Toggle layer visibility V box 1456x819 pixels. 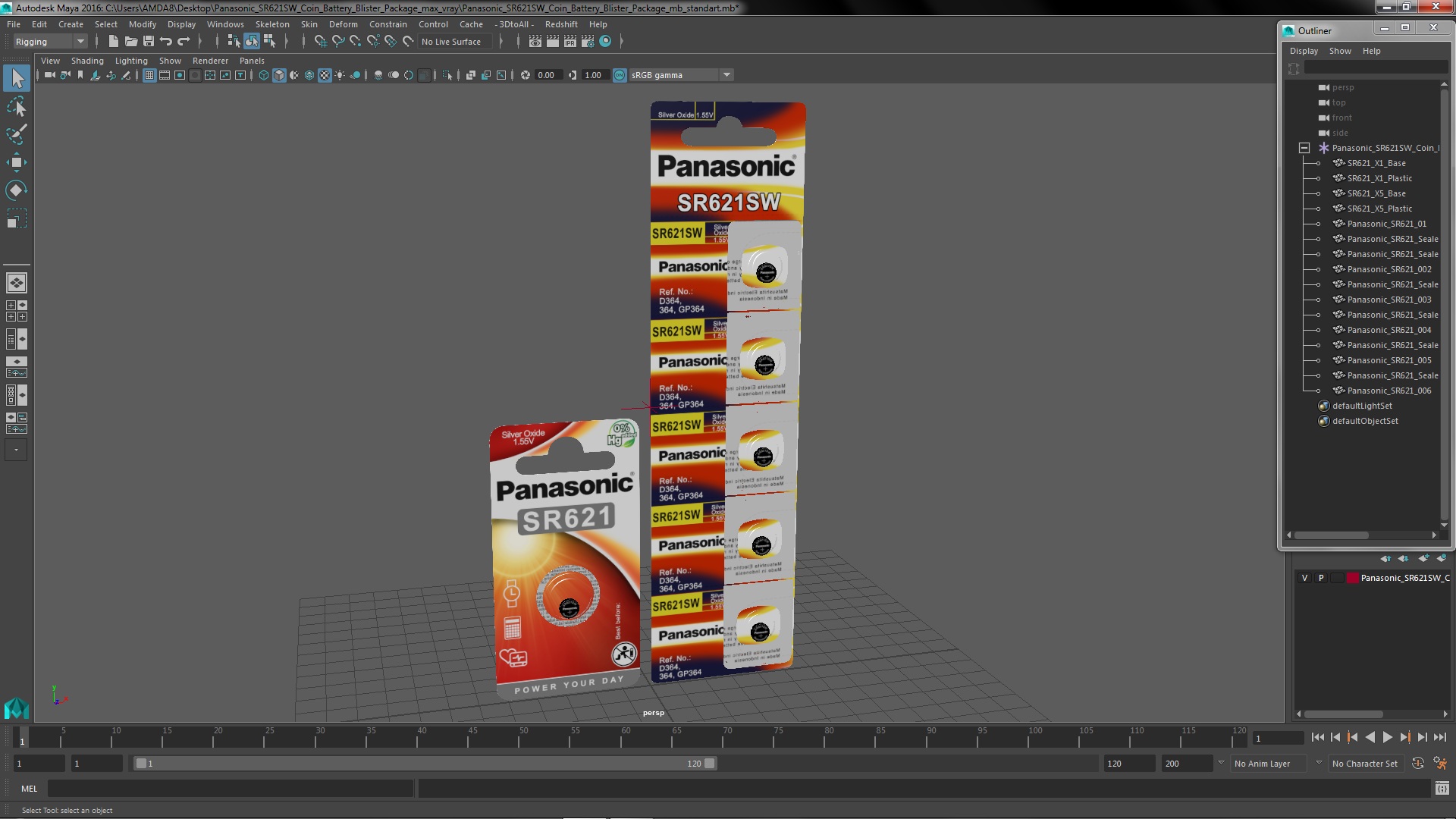point(1304,578)
